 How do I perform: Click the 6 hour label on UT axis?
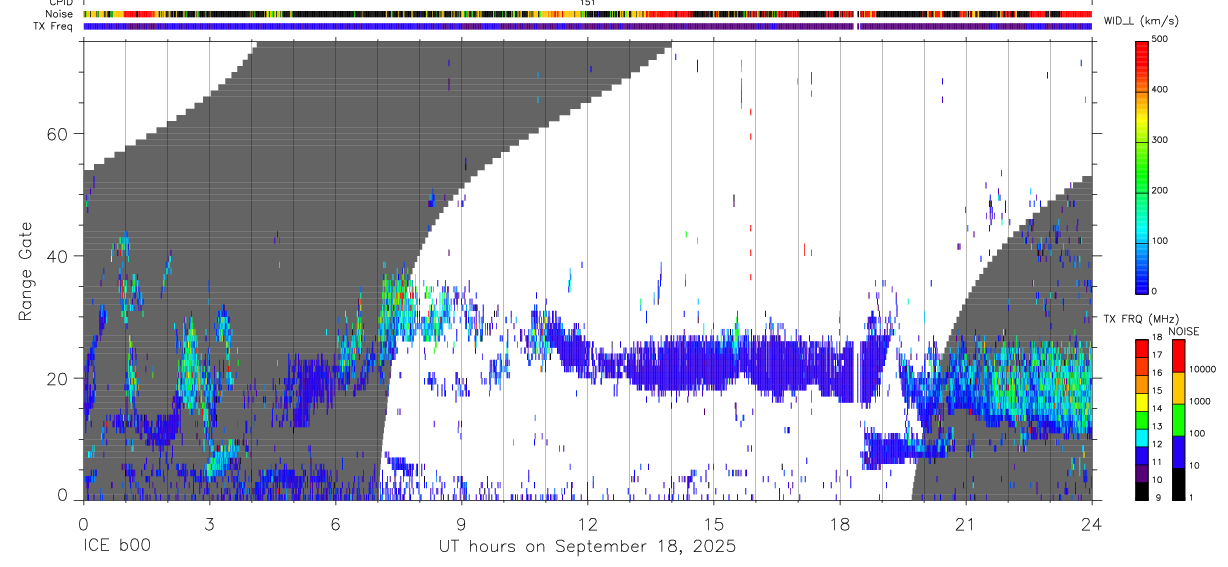coord(335,522)
